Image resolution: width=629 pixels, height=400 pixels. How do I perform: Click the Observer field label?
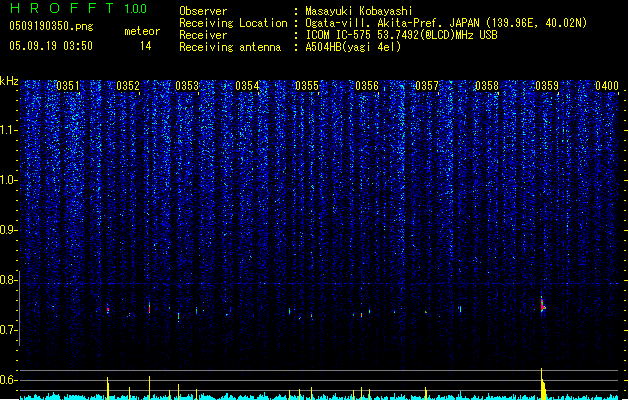pyautogui.click(x=203, y=11)
